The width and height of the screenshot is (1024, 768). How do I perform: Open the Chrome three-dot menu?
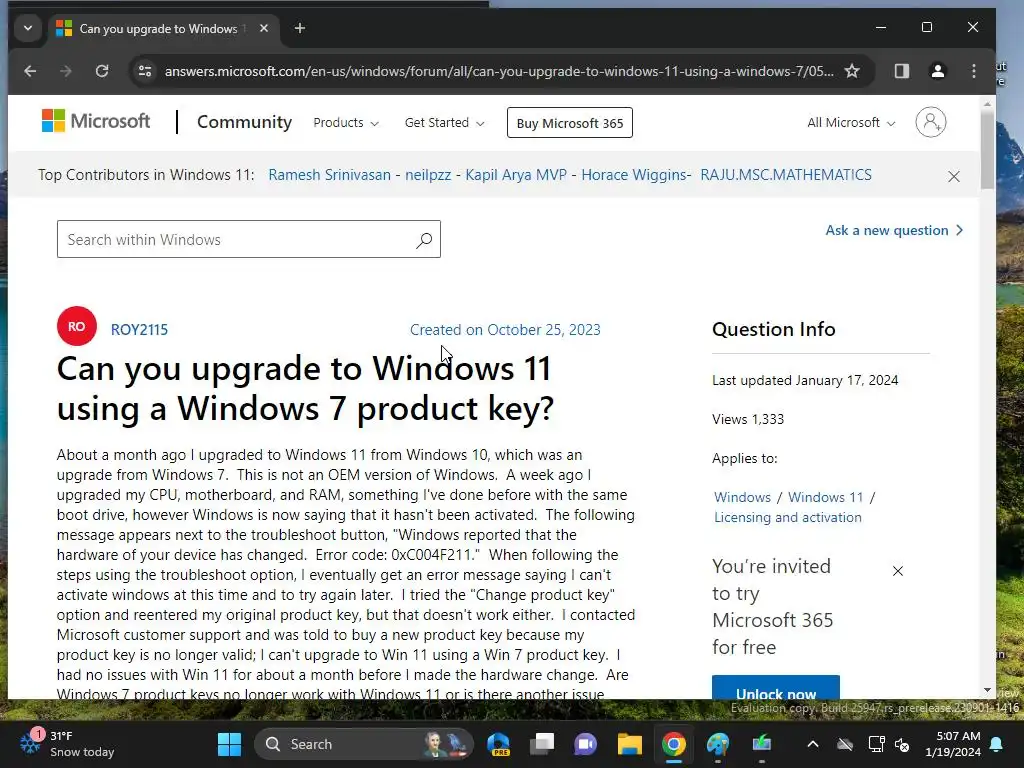click(974, 71)
